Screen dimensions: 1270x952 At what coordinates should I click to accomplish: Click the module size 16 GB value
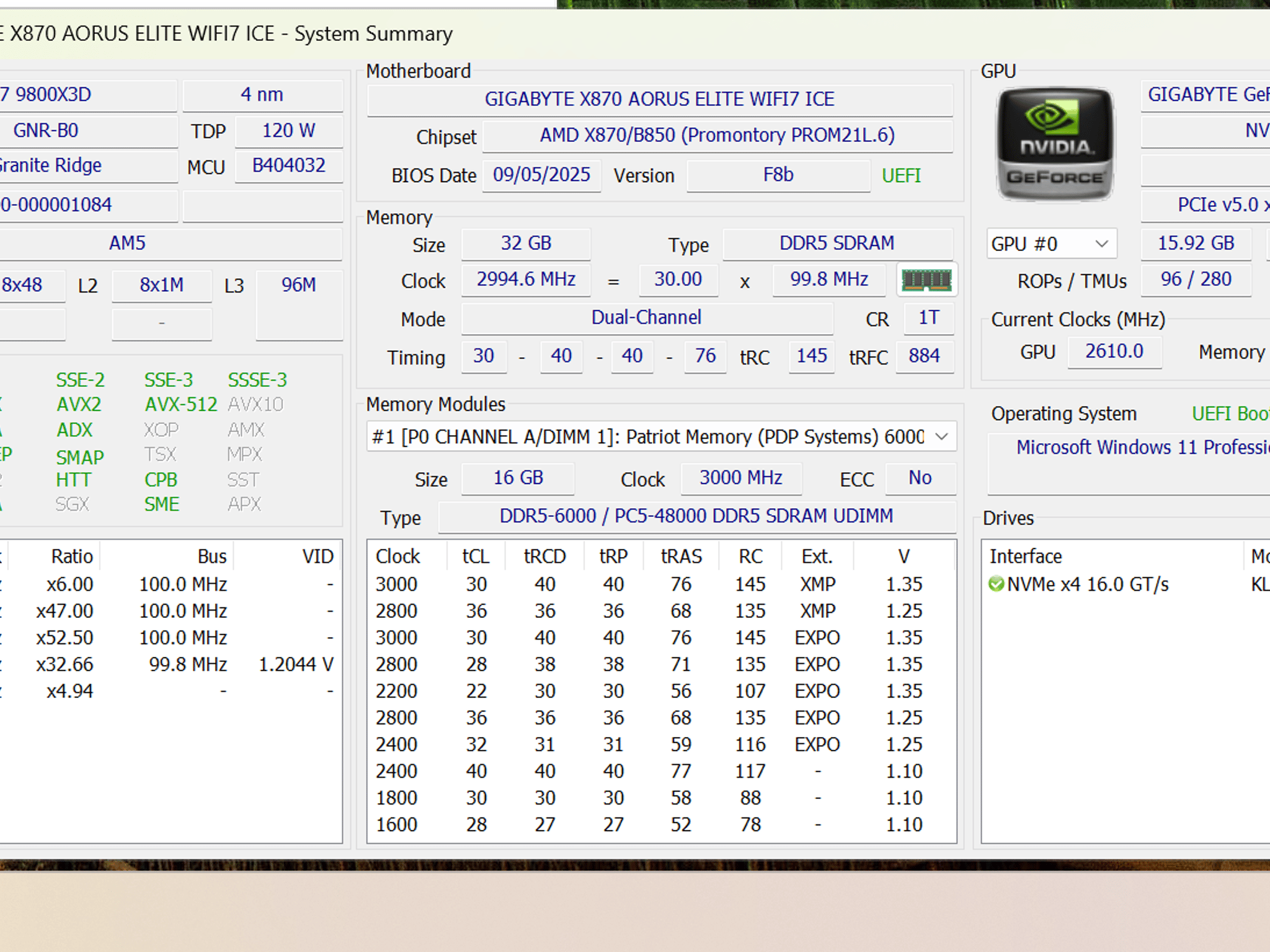(x=518, y=478)
